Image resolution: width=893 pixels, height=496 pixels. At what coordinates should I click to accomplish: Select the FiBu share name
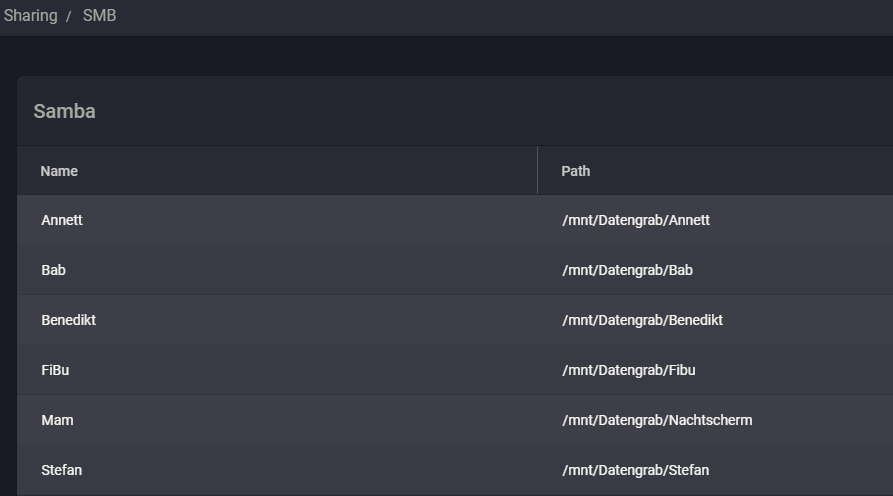tap(55, 370)
